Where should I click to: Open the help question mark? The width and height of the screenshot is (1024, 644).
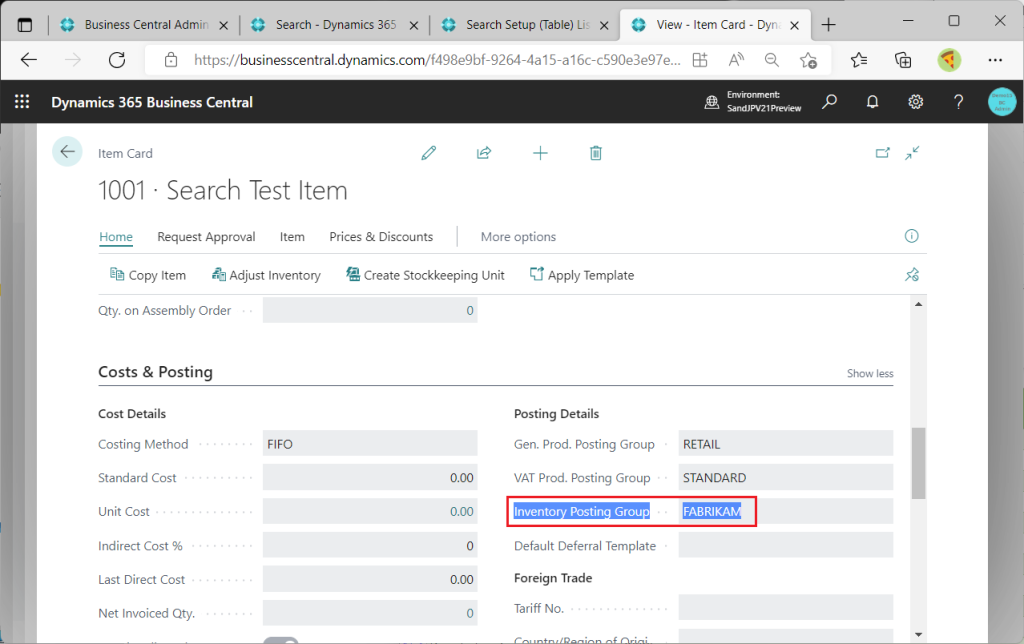click(x=958, y=102)
